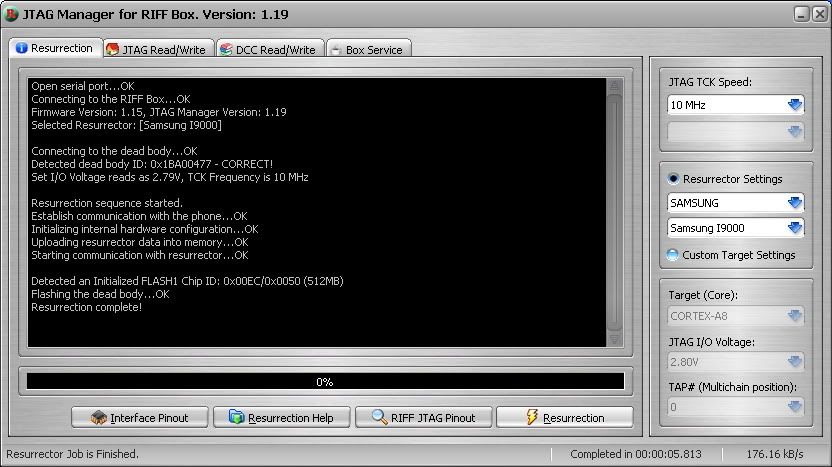
Task: Click 'Uploading resurrector data into memory' line
Action: (x=140, y=242)
